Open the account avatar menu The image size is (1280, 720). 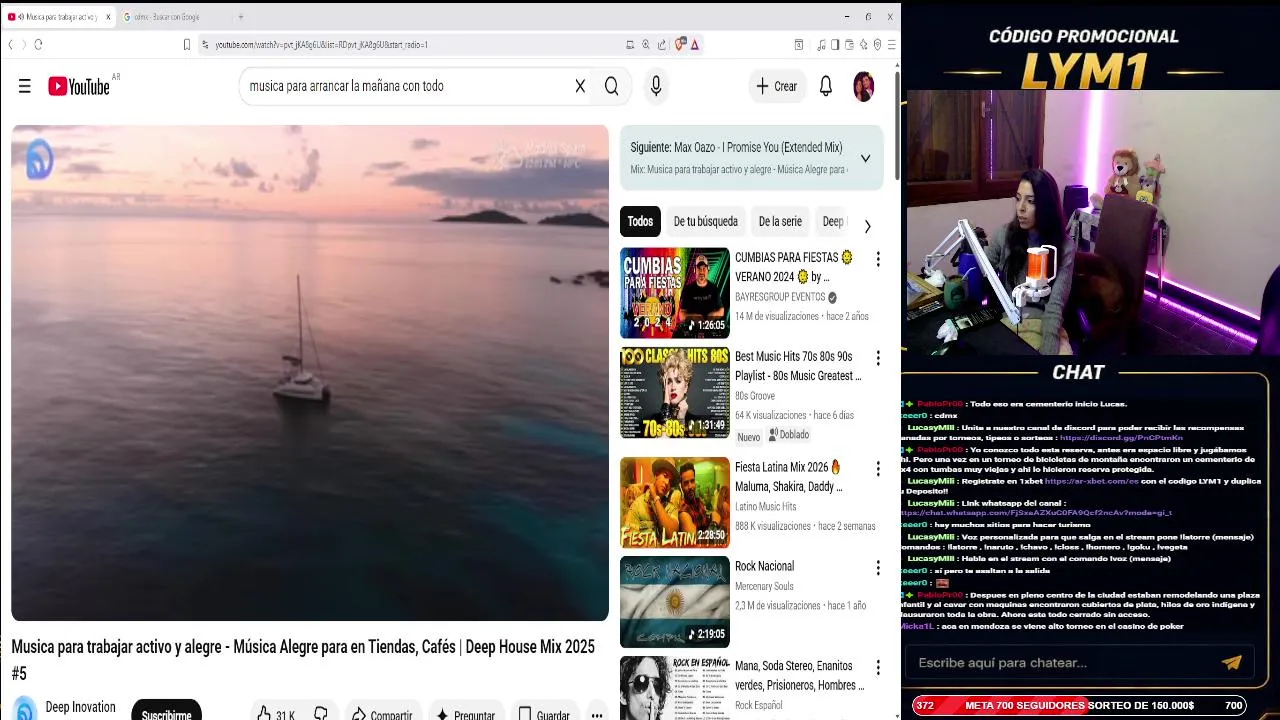[x=863, y=87]
